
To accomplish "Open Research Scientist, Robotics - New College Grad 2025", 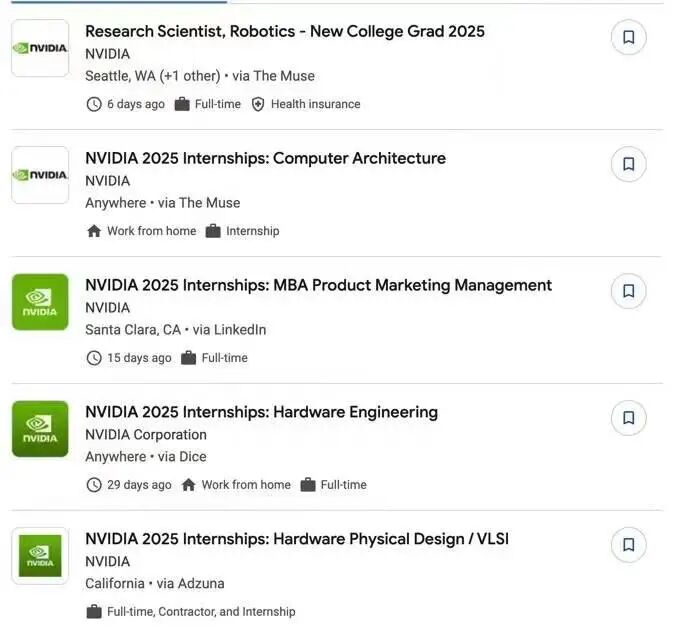I will [x=285, y=31].
